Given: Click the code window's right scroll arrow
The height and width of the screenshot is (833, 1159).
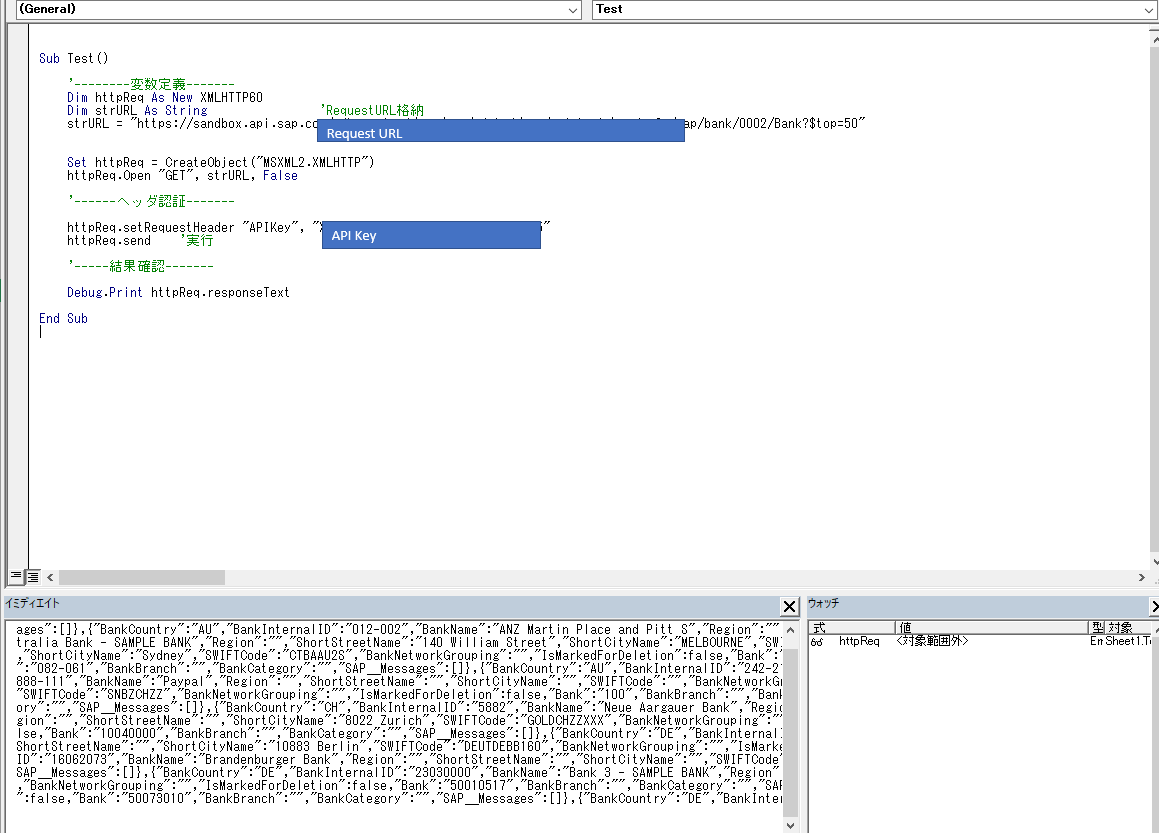Looking at the screenshot, I should (x=1141, y=577).
